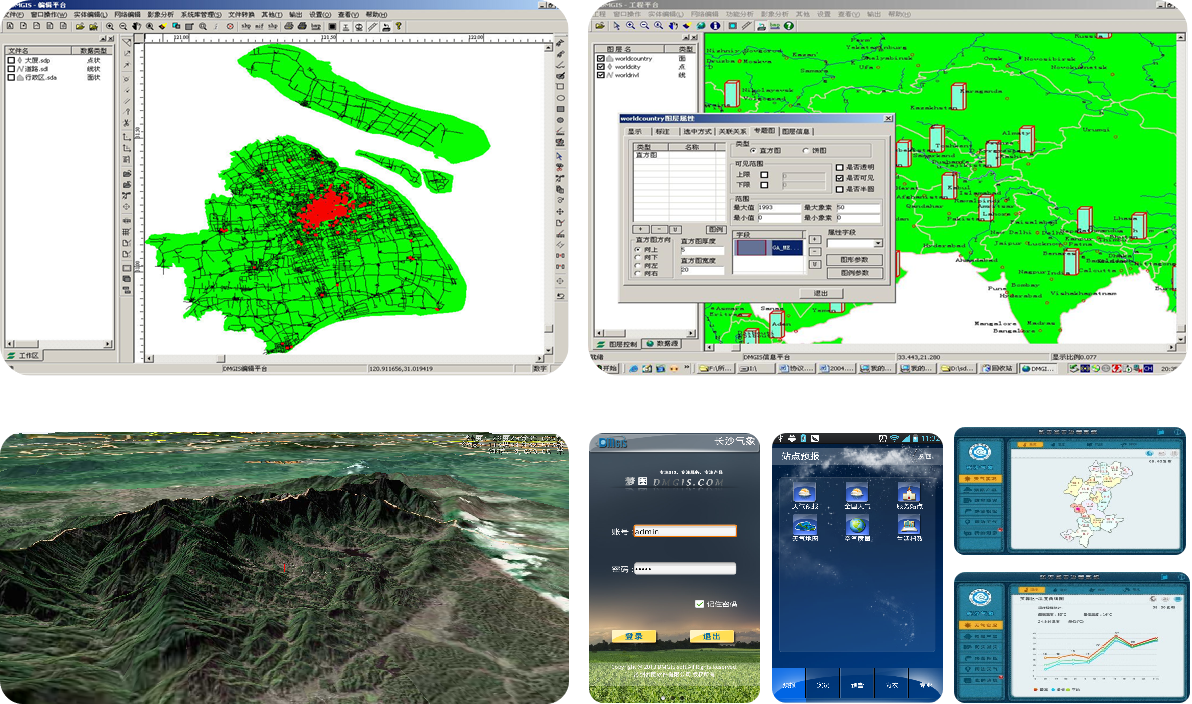Switch to the 图层信息 tab

point(796,131)
